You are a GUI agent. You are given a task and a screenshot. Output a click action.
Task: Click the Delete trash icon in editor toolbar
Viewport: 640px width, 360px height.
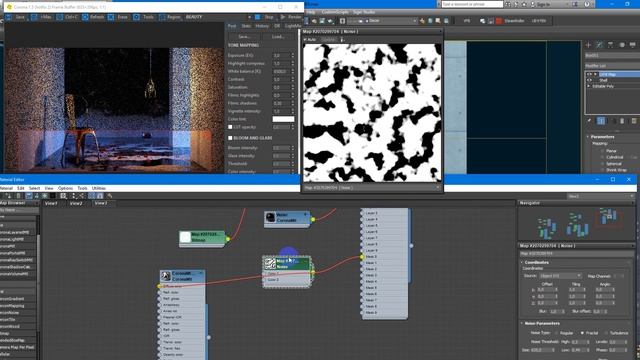(19, 196)
